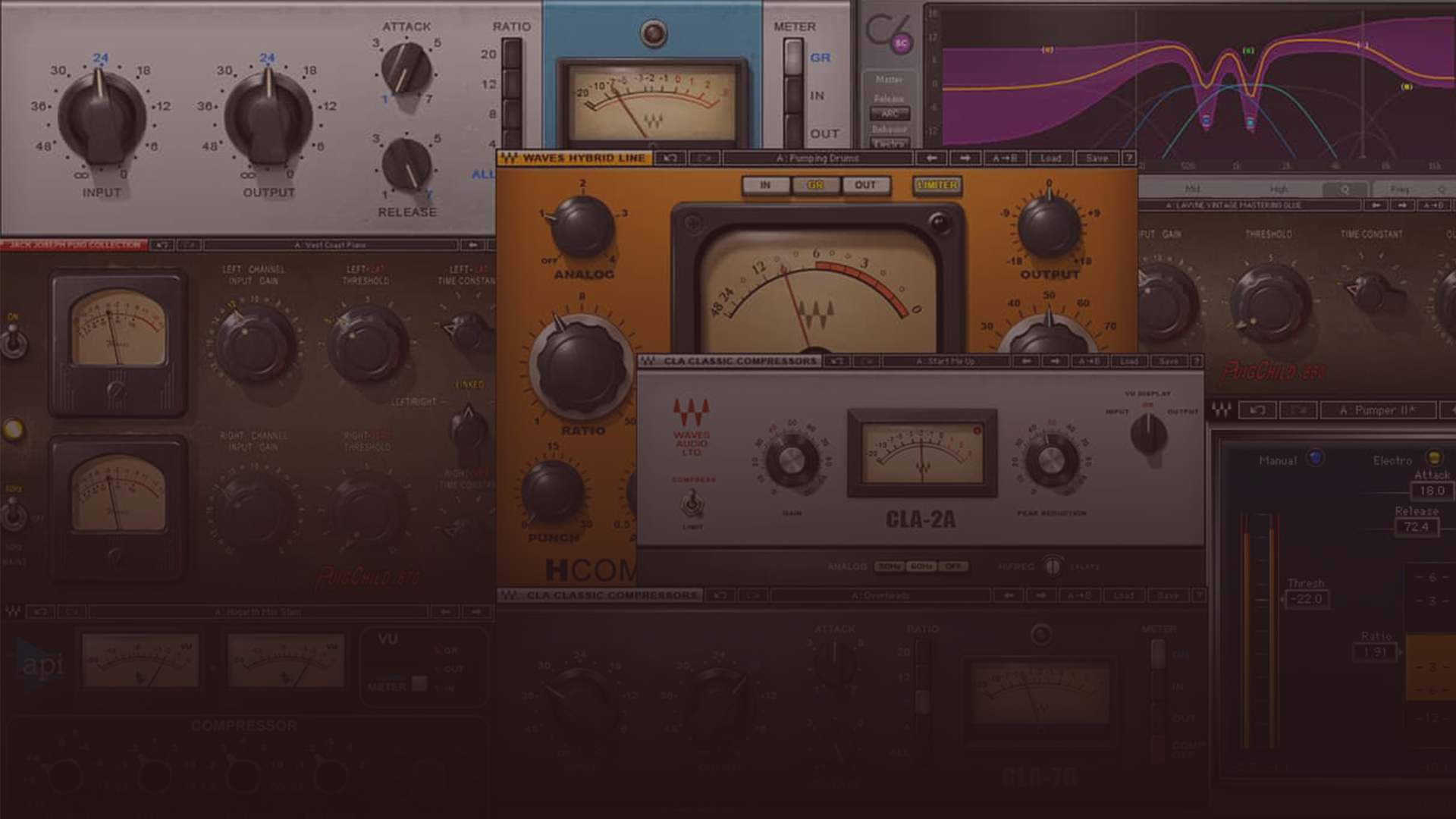
Task: Open the 'A: Hogarth Mix Slam' preset menu
Action: pyautogui.click(x=258, y=611)
